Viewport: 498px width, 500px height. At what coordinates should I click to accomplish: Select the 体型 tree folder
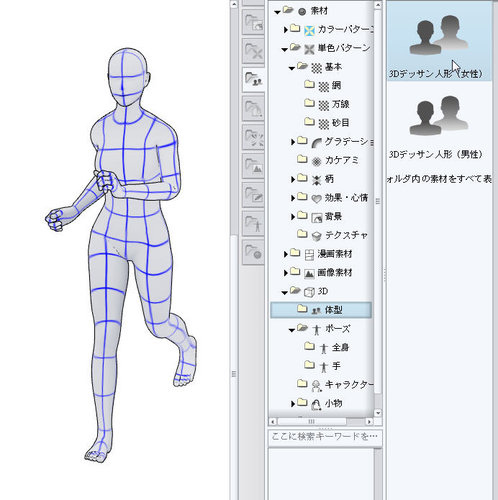click(x=321, y=310)
